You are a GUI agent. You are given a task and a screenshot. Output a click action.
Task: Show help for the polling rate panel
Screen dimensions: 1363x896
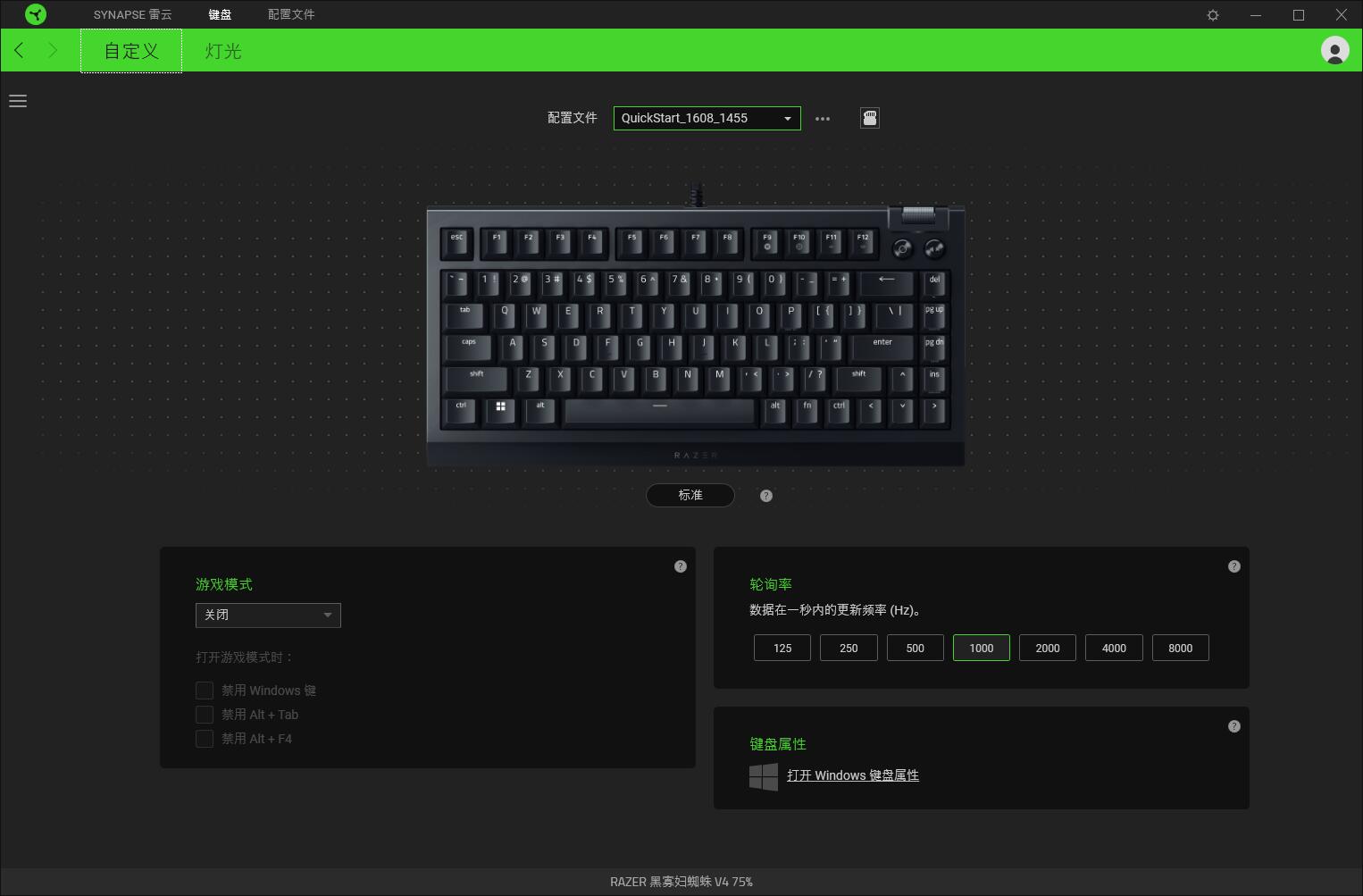pos(1234,566)
